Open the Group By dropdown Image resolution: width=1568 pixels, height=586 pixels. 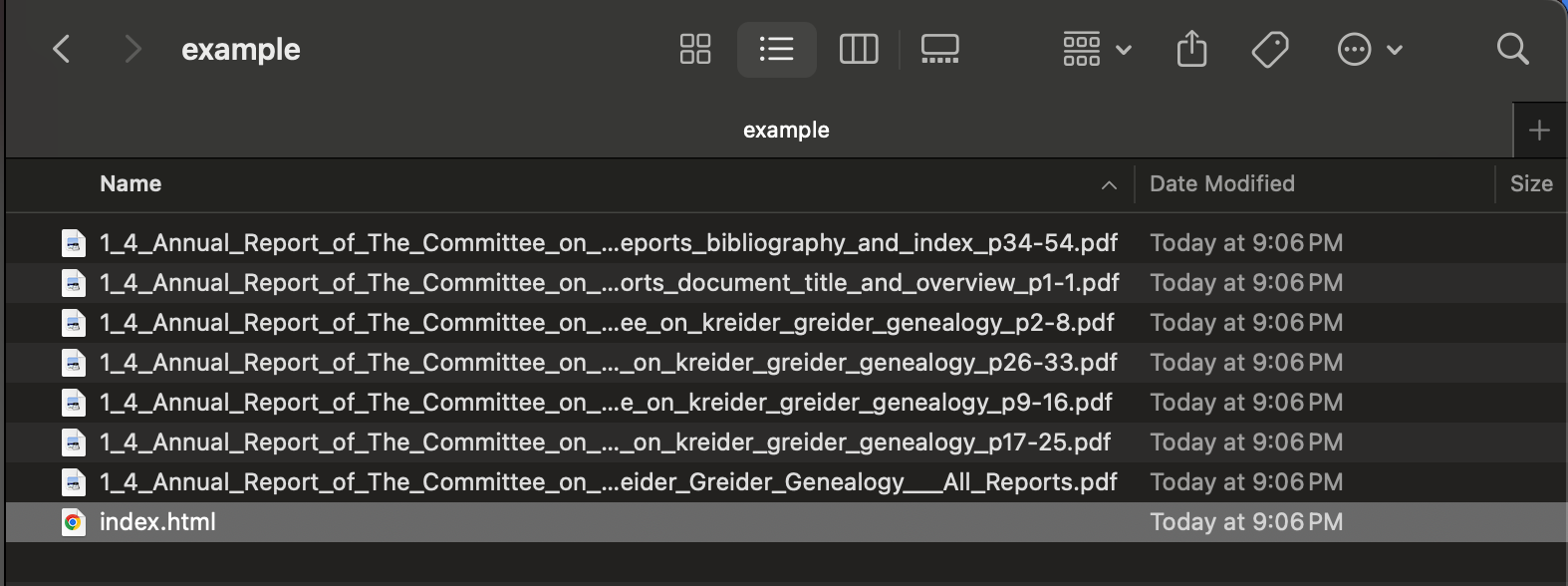click(1096, 49)
